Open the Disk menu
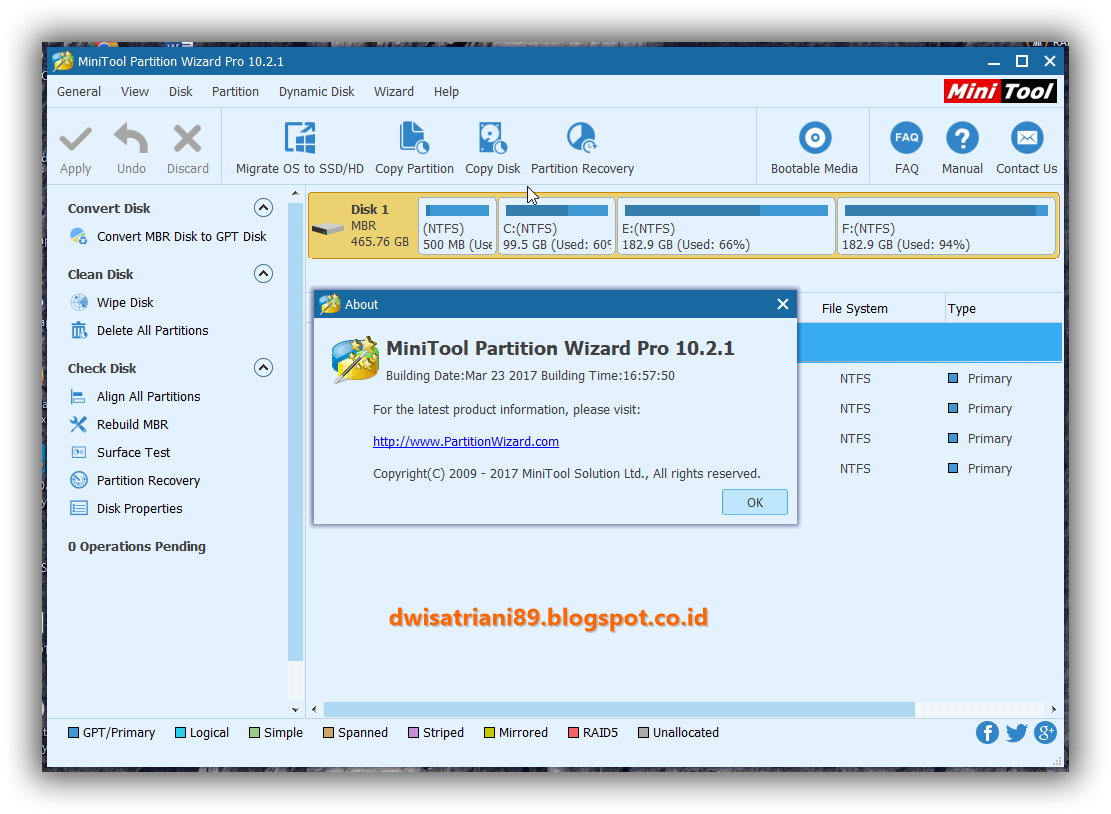Viewport: 1111px width, 814px height. 180,91
